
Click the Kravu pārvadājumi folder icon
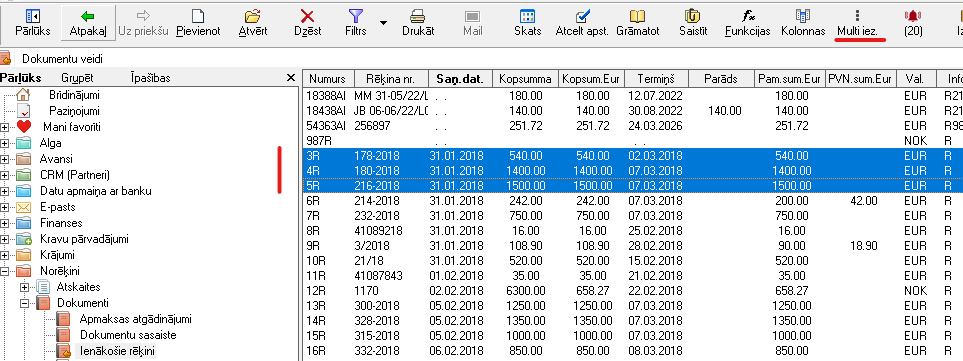click(23, 239)
